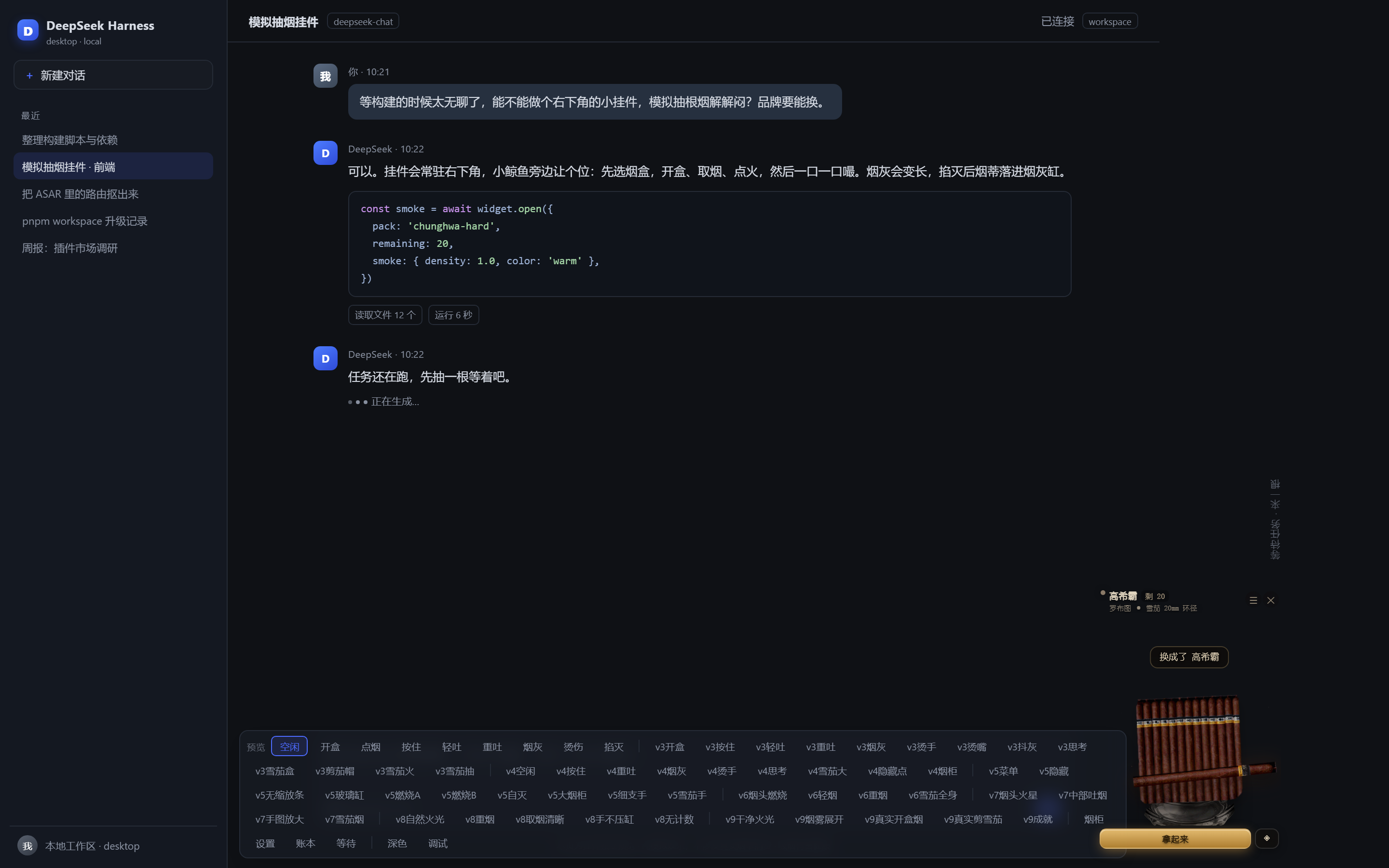Click the code block with widget.open
This screenshot has height=868, width=1389.
(x=709, y=244)
